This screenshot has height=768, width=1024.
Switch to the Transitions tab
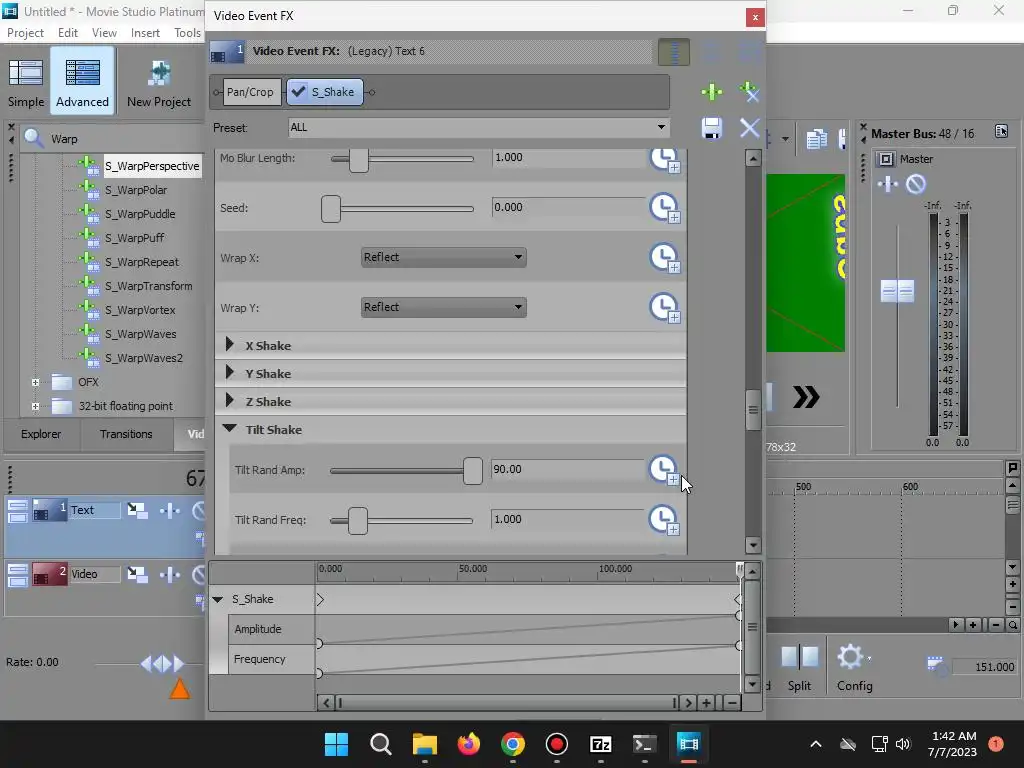pyautogui.click(x=126, y=434)
